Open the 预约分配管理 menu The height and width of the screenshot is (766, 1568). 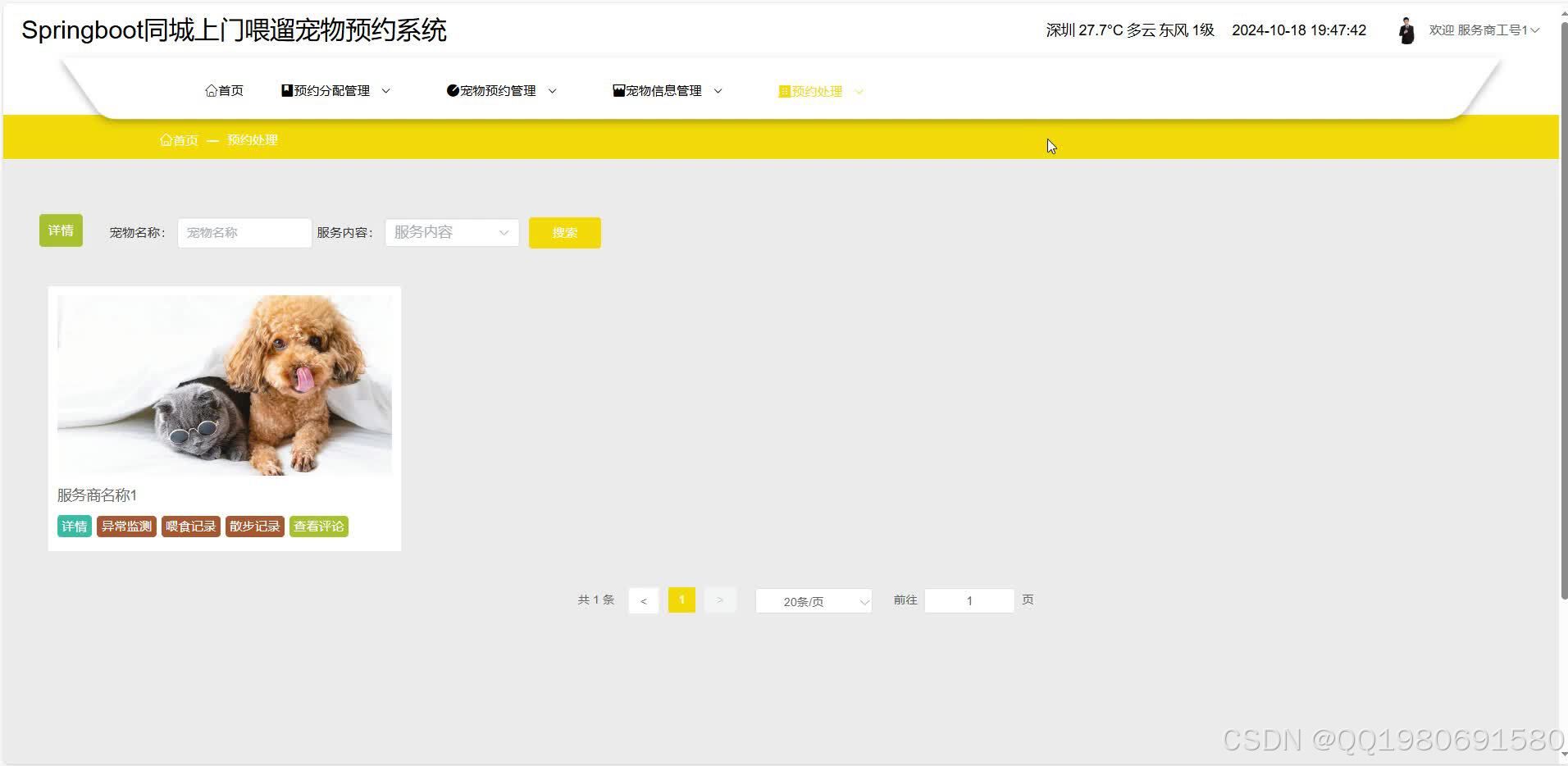[x=331, y=90]
